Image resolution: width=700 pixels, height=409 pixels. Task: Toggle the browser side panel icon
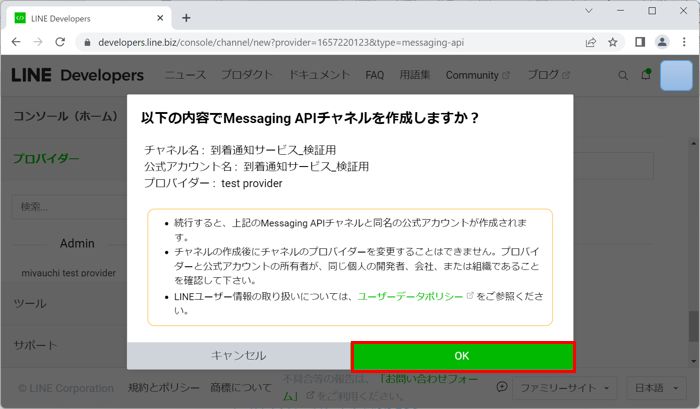click(x=640, y=42)
